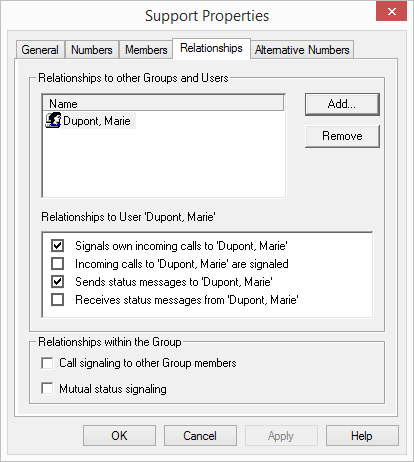
Task: Remove the selected relationship with the Remove button
Action: pyautogui.click(x=342, y=136)
